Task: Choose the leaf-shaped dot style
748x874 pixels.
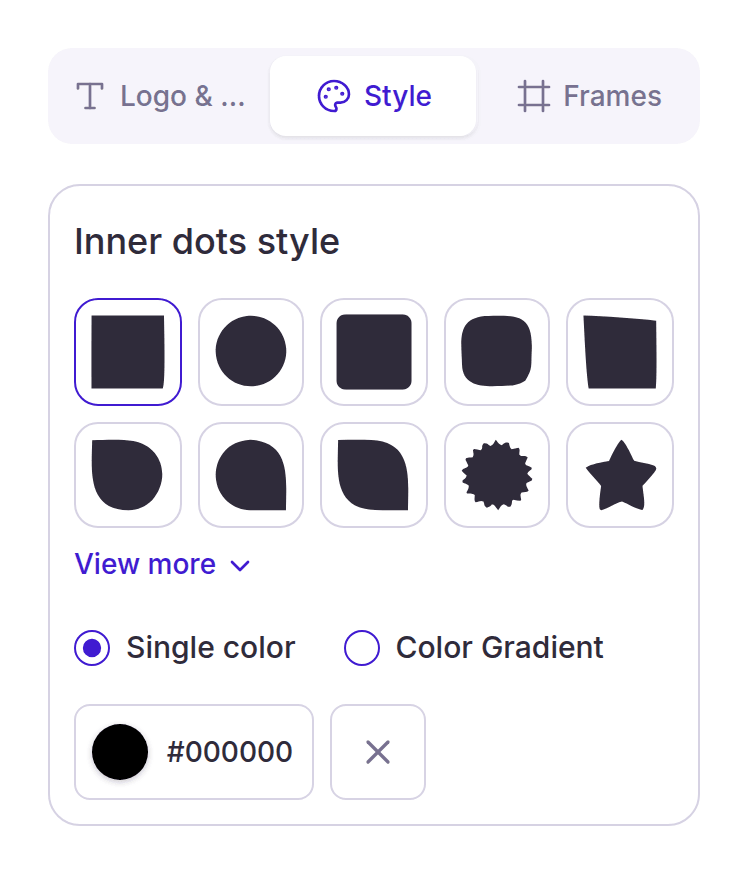Action: coord(374,475)
